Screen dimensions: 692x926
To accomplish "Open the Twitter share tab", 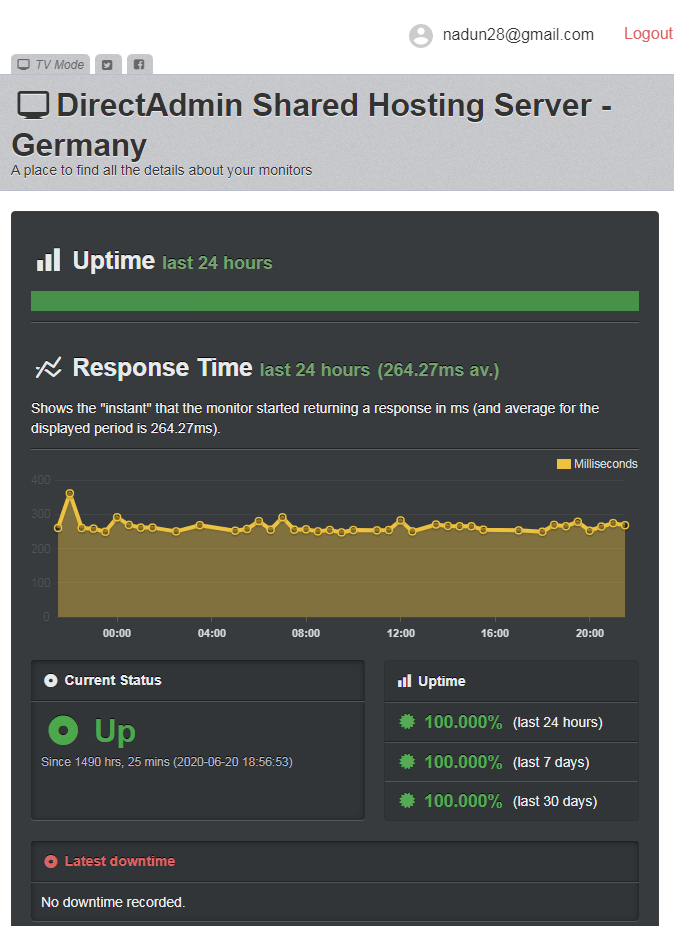I will point(107,65).
